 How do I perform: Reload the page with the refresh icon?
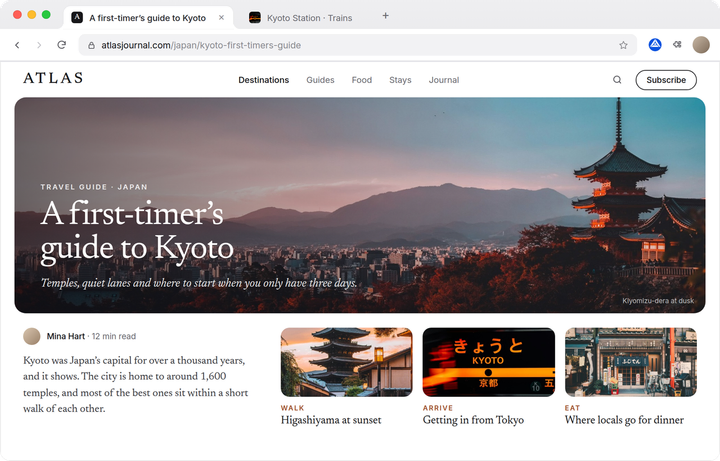62,45
